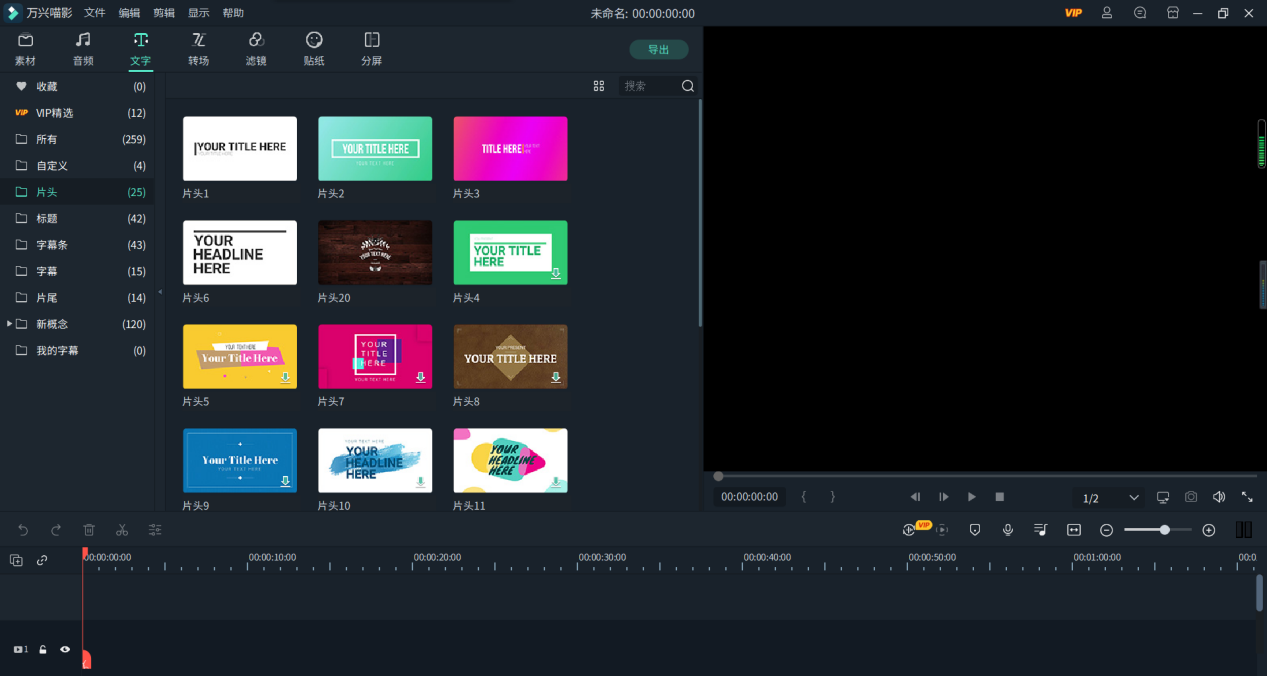Expand the 新概念 folder tree arrow
Image resolution: width=1267 pixels, height=676 pixels.
click(x=10, y=324)
